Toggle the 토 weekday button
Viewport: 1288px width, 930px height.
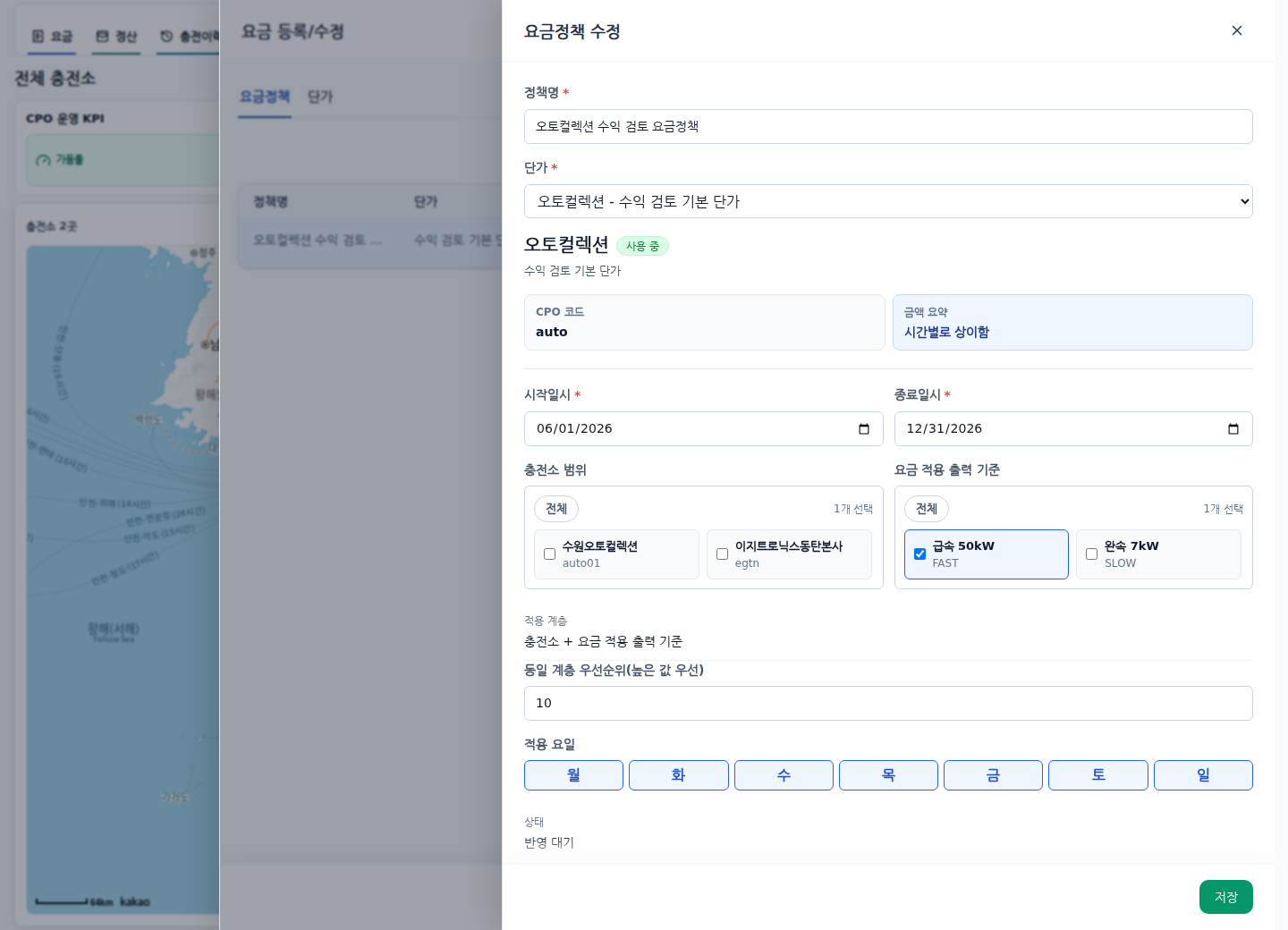[1098, 775]
